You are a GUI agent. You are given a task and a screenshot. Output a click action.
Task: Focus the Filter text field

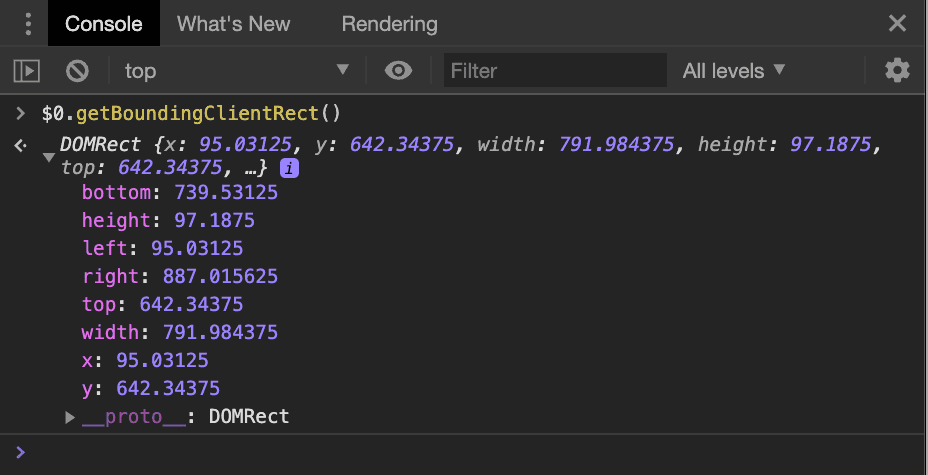(554, 71)
